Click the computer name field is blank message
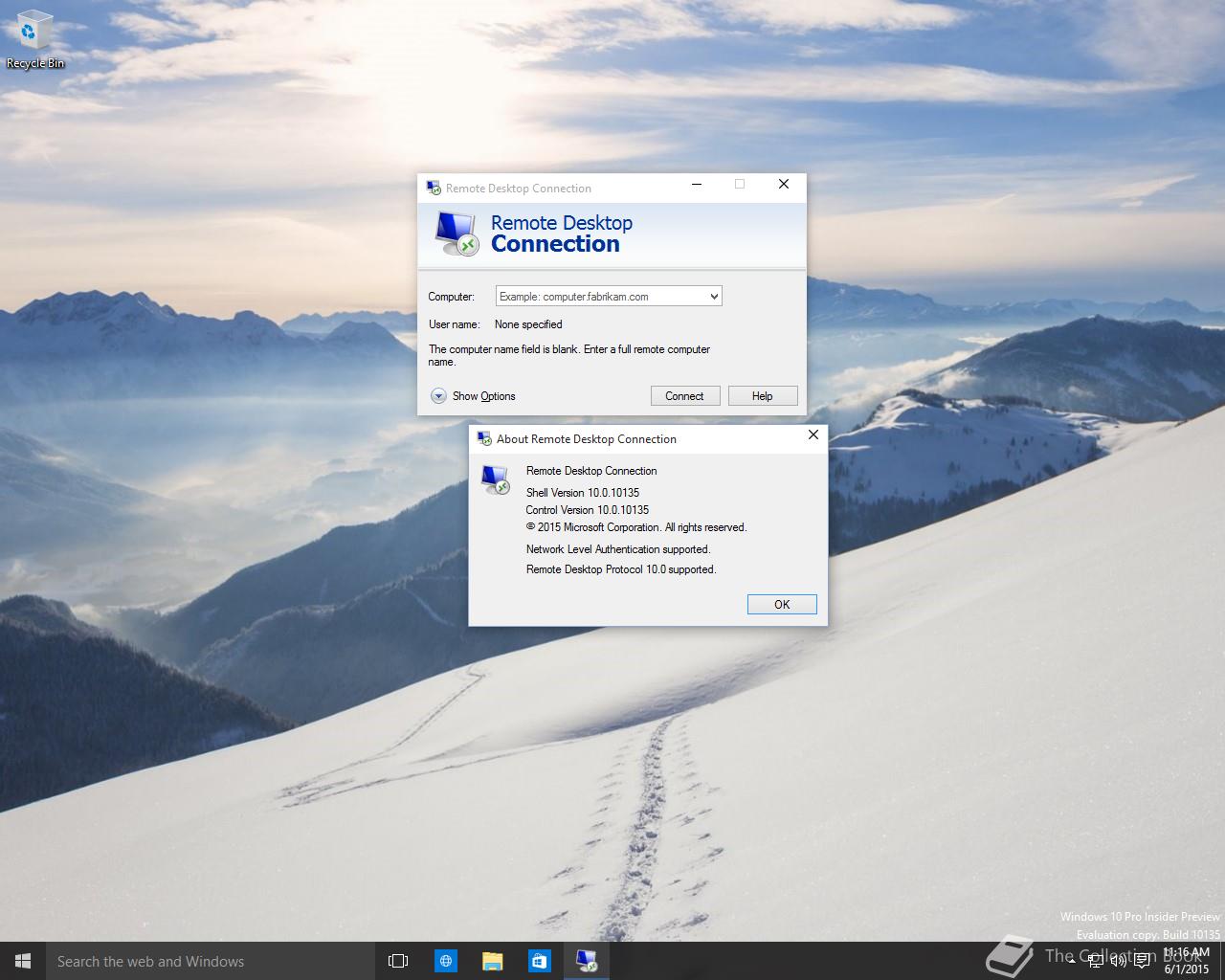Screen dimensions: 1225x980 point(569,355)
